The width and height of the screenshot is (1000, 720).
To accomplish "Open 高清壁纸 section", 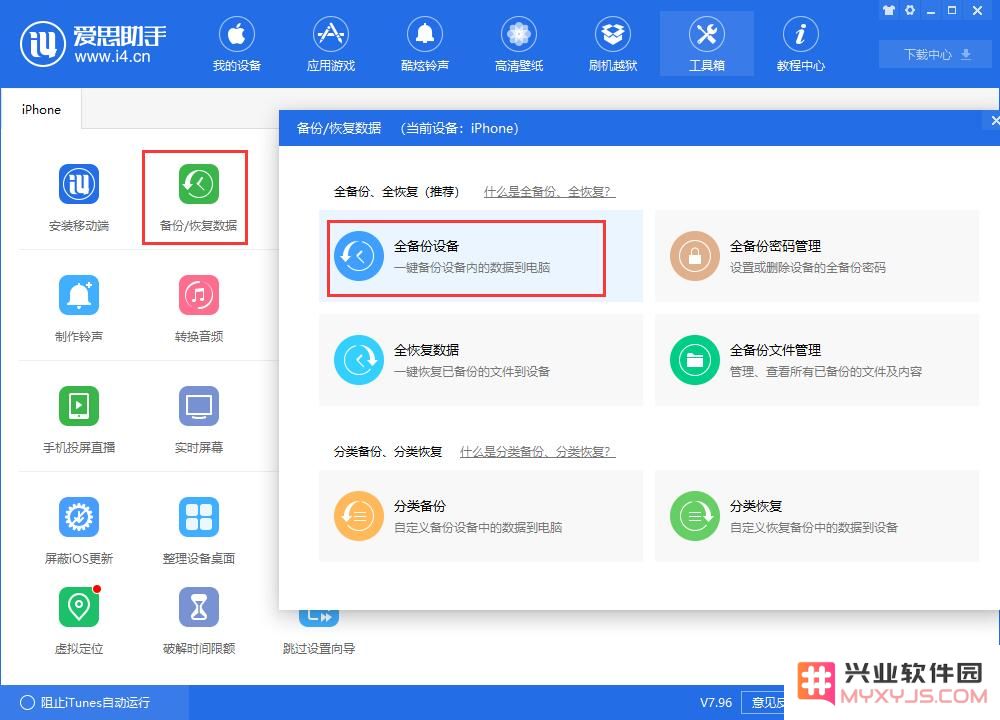I will click(518, 45).
